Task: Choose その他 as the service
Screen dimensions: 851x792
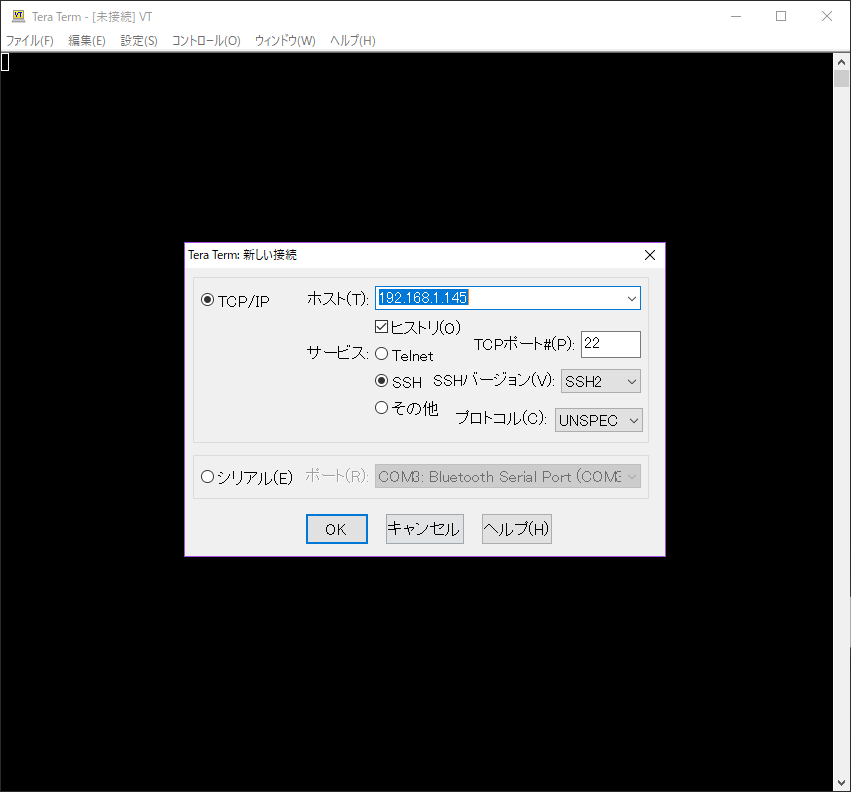Action: pos(381,407)
